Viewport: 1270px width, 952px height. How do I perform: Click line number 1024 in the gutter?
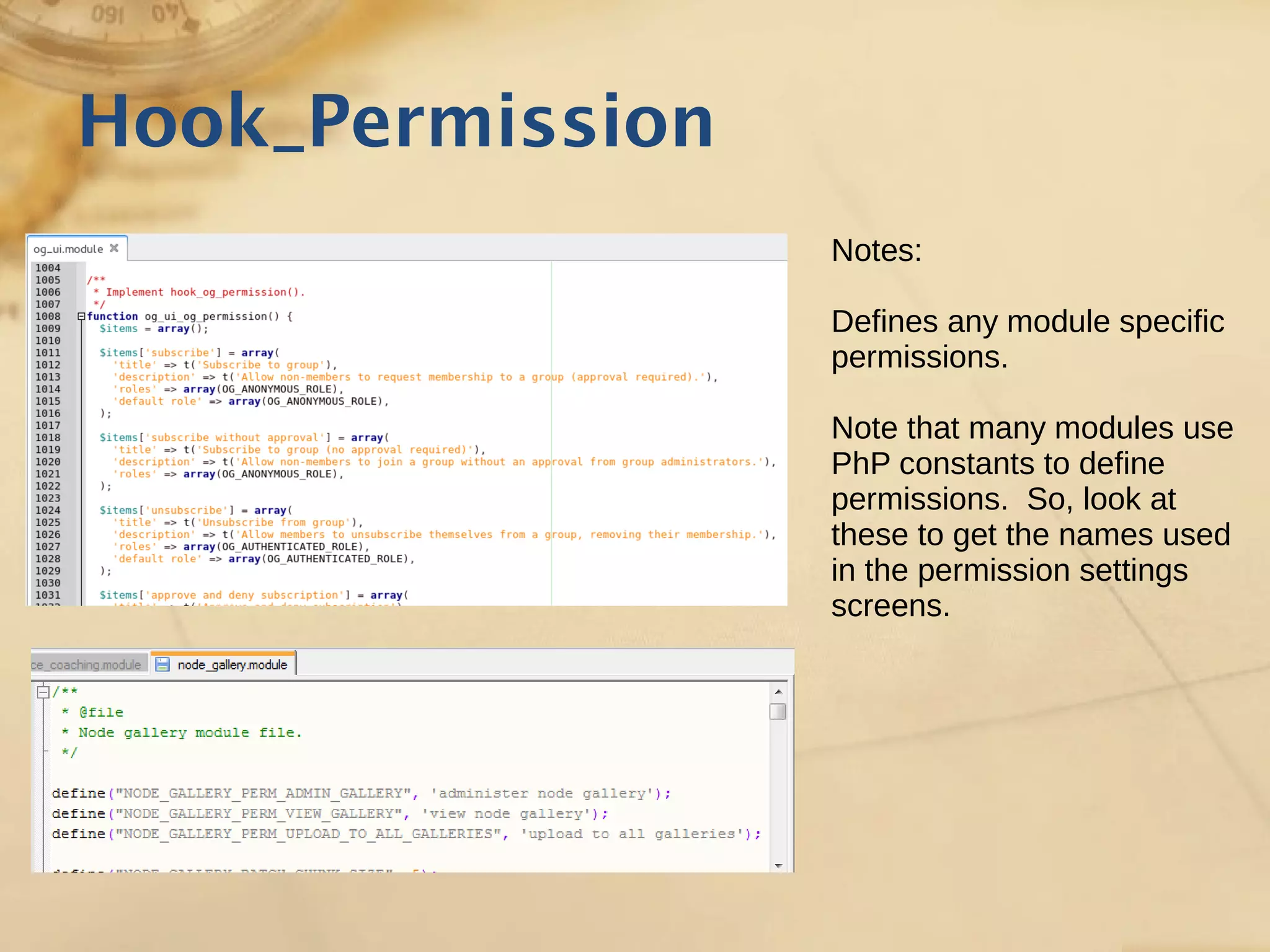48,510
